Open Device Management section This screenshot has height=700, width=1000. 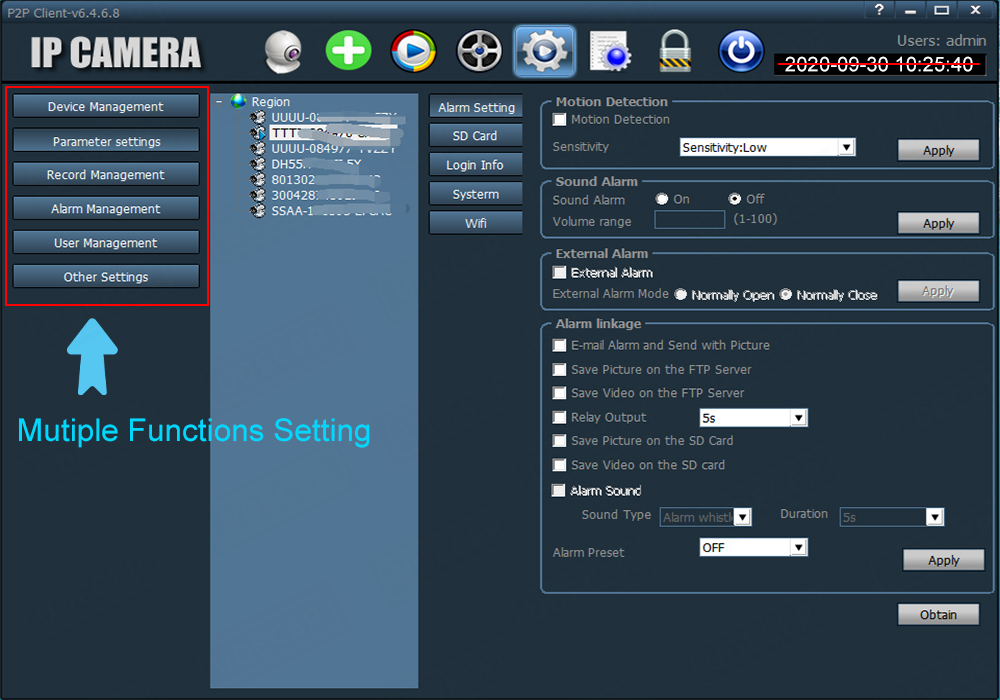(106, 107)
